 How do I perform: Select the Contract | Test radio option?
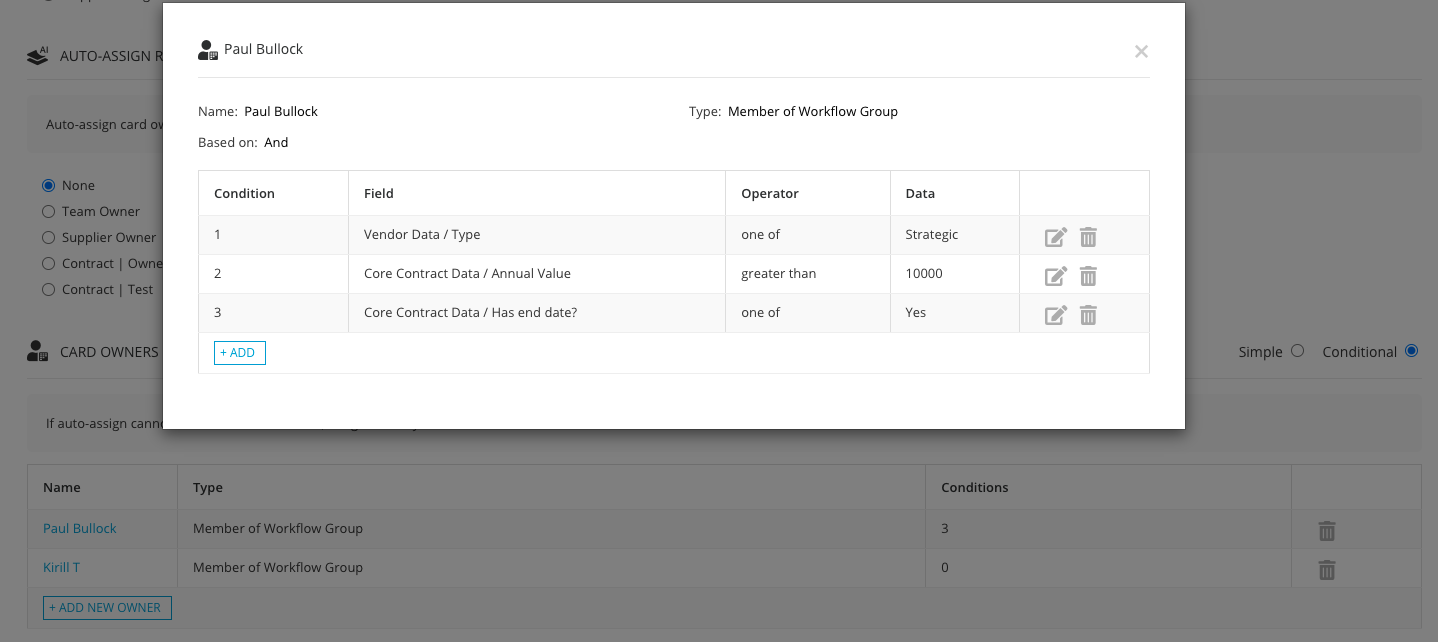coord(48,289)
